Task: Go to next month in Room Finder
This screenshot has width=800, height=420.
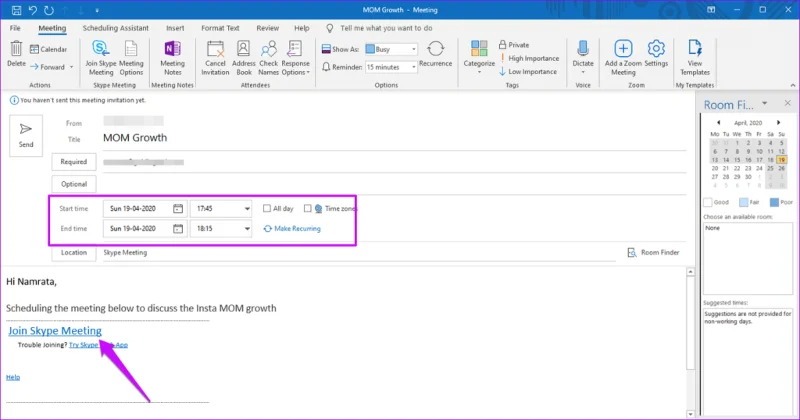Action: [x=778, y=122]
